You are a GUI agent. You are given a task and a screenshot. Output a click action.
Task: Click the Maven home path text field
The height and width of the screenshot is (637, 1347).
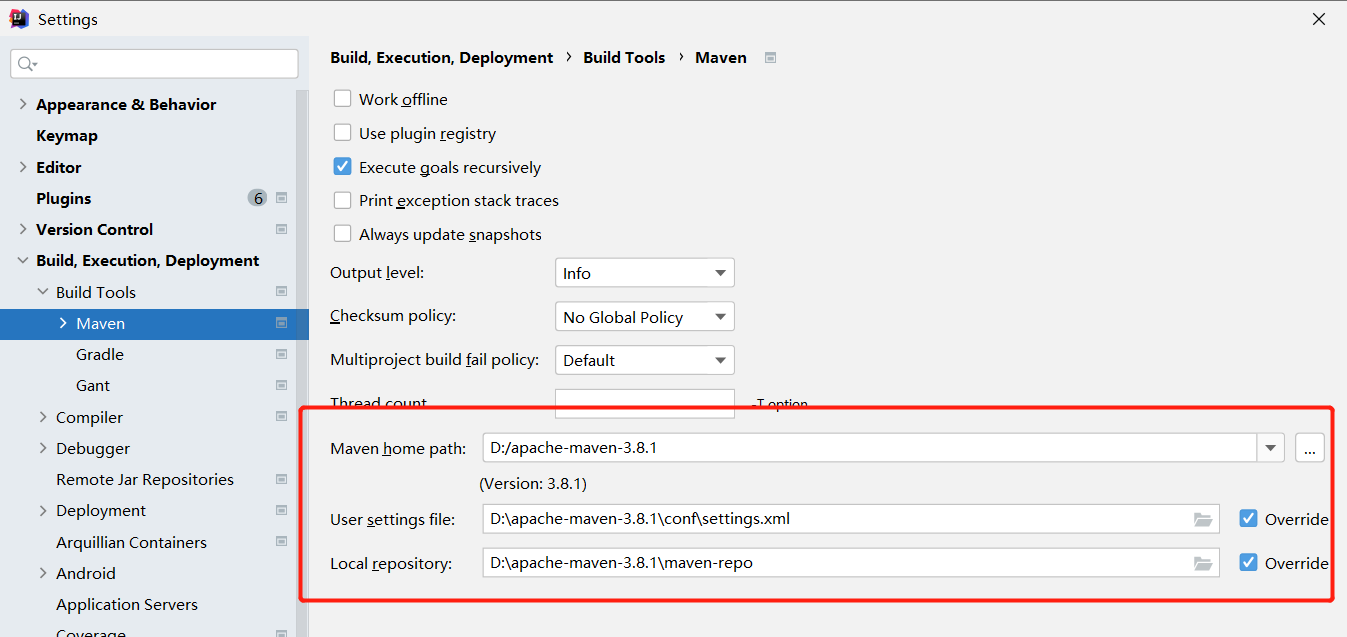pos(870,448)
